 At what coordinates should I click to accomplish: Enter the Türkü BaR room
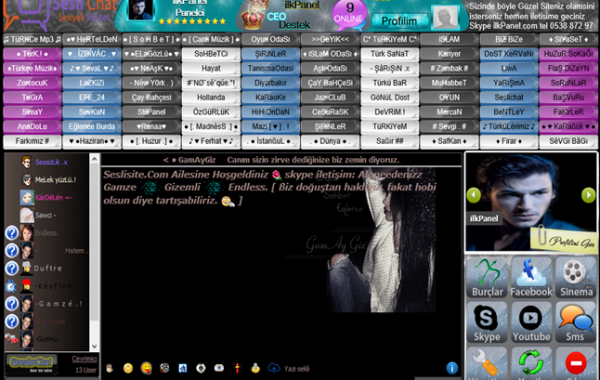pyautogui.click(x=390, y=83)
